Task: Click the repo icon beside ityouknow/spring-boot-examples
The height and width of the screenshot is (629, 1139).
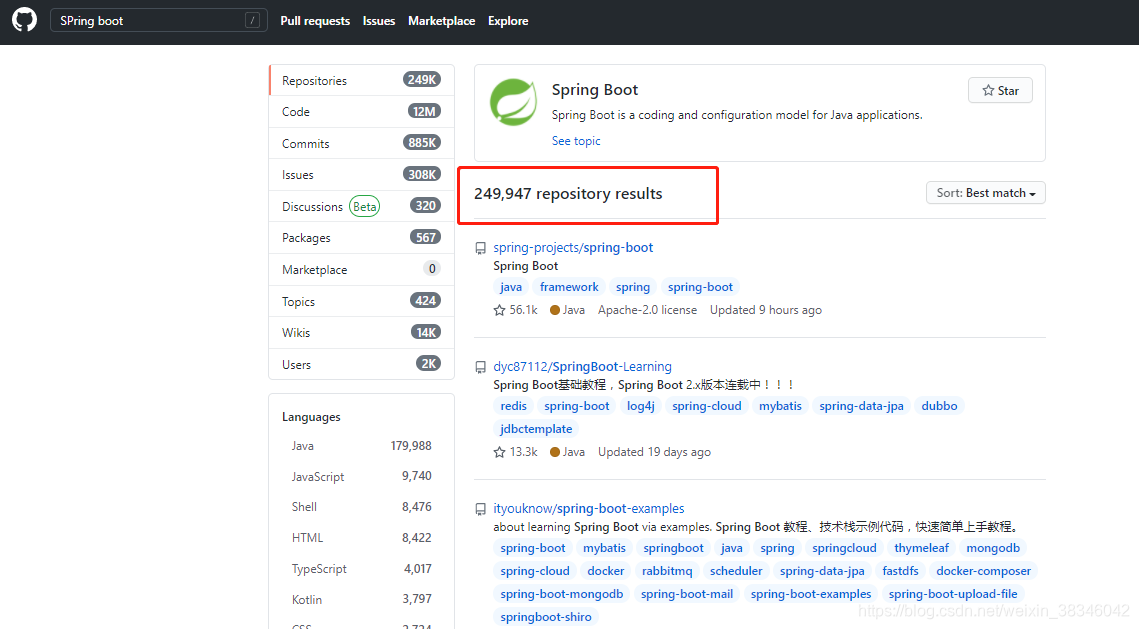Action: coord(480,509)
